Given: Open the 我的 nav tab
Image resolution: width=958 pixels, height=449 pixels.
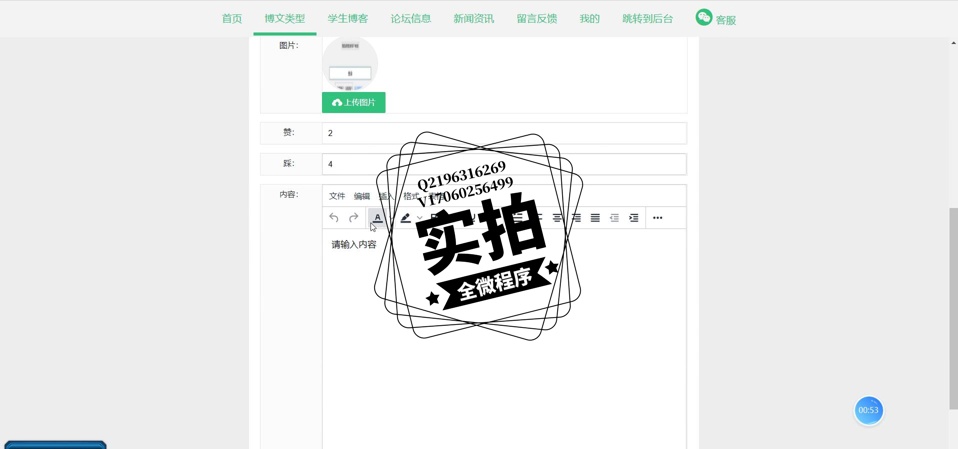Looking at the screenshot, I should 590,18.
